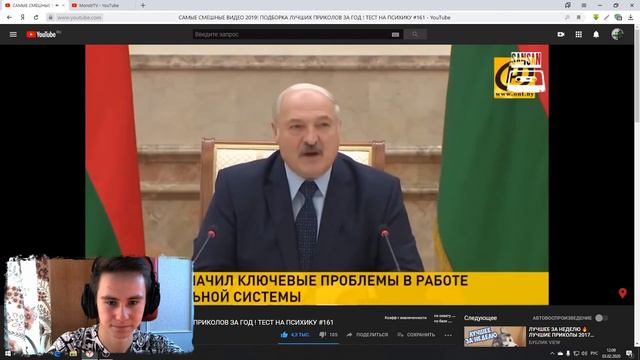Open the notifications bell
This screenshot has width=640, height=360.
click(596, 35)
